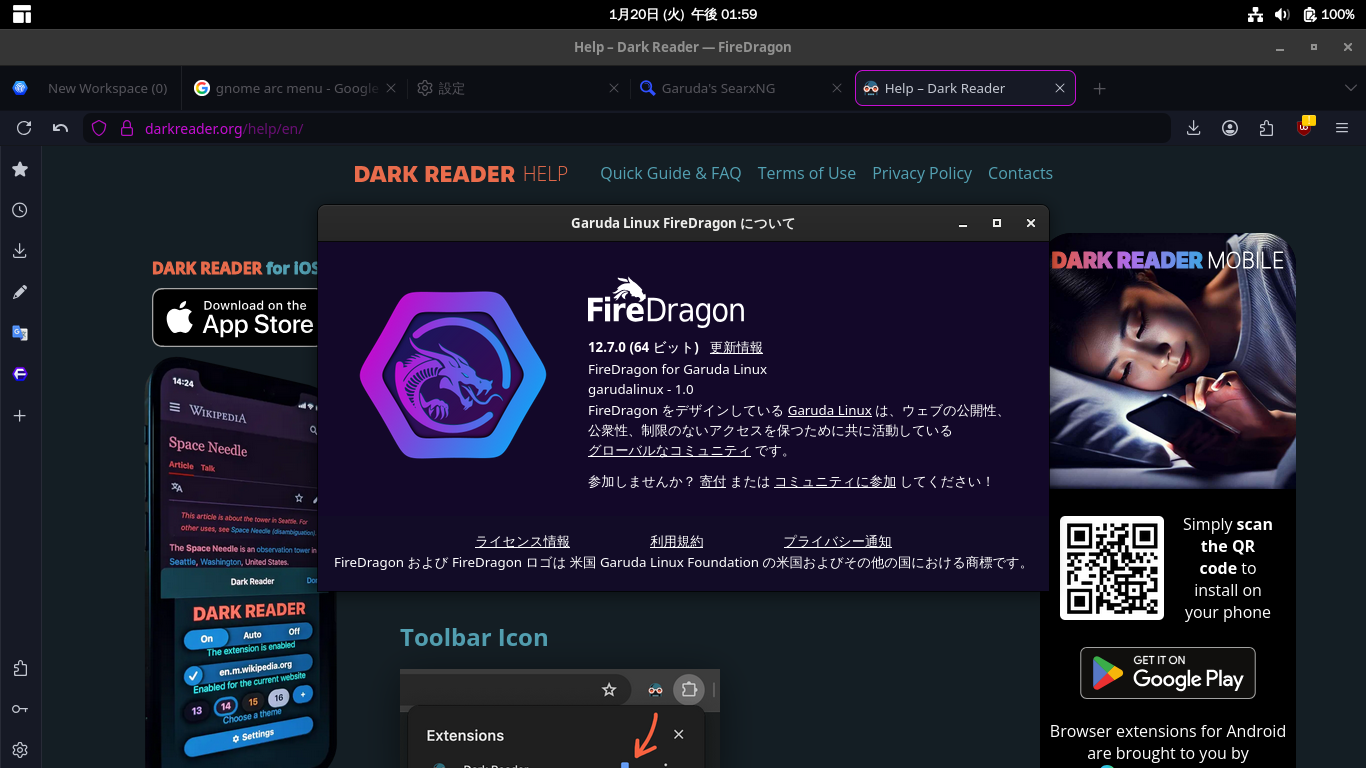Add a new sidebar panel with plus
1366x768 pixels.
click(20, 415)
